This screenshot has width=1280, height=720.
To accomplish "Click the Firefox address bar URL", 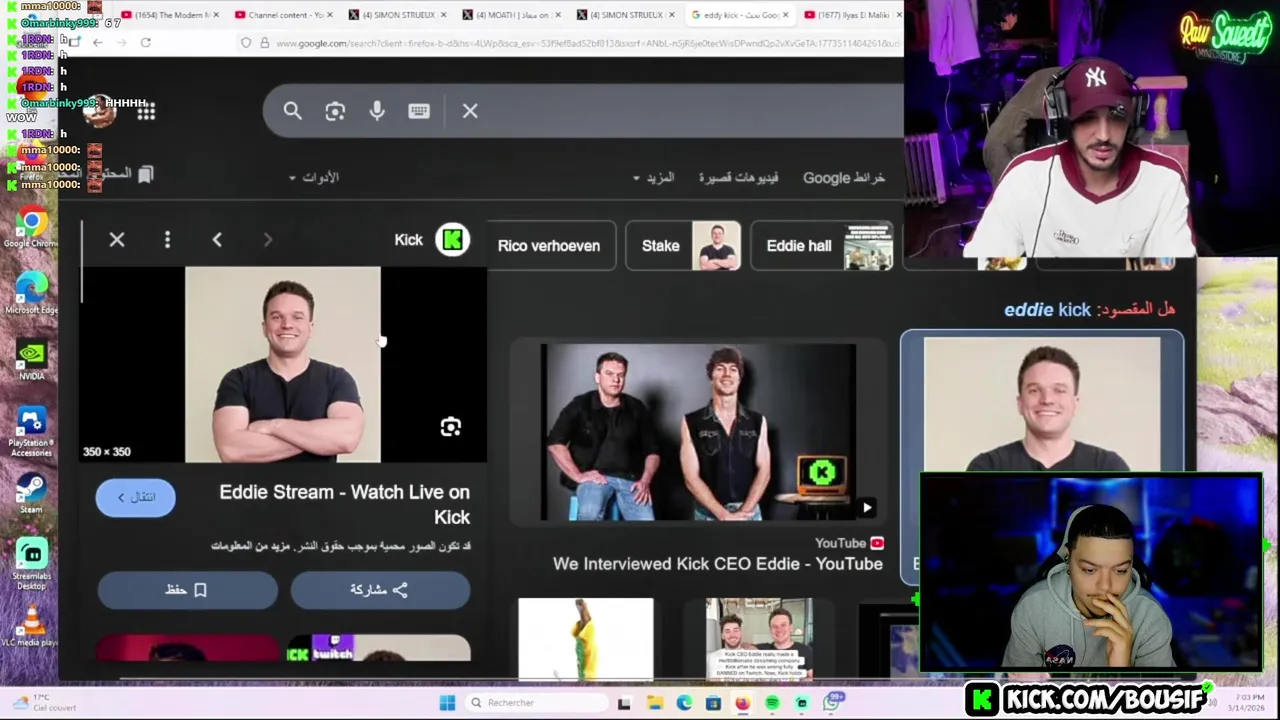I will [x=586, y=43].
